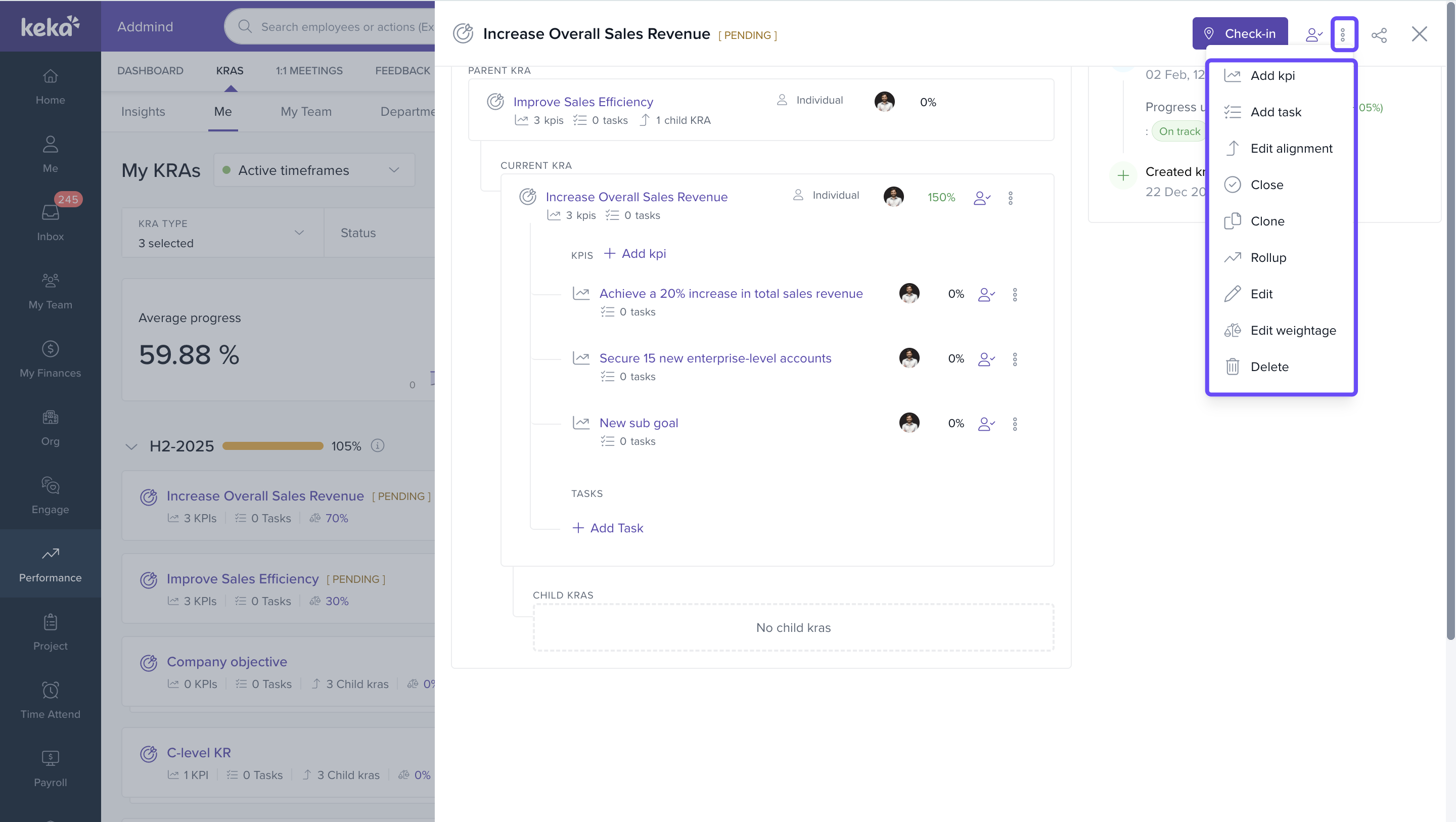Open Improve Sales Efficiency parent KRA link
Viewport: 1456px width, 822px height.
[x=583, y=102]
